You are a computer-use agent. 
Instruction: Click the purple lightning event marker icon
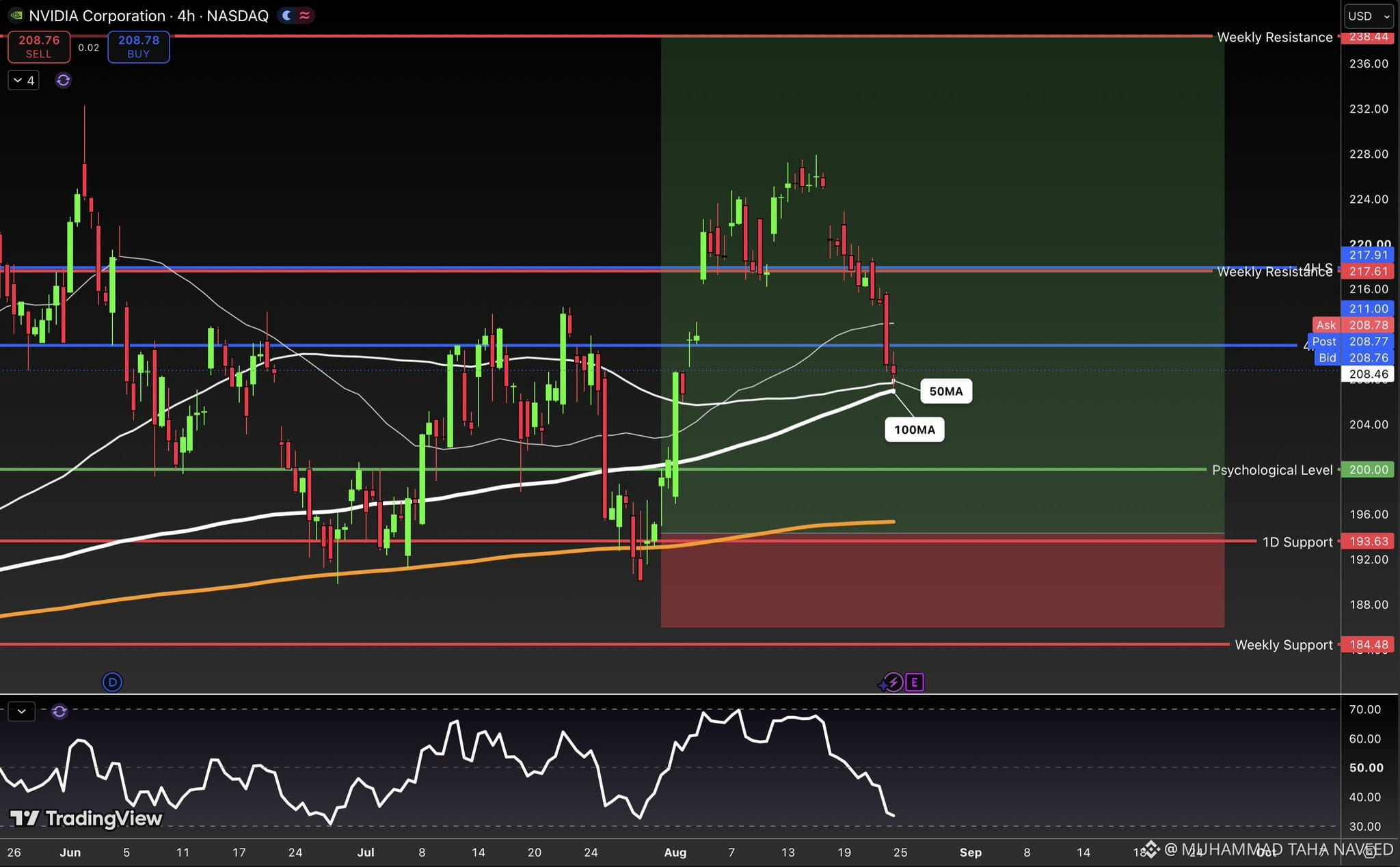[x=892, y=682]
